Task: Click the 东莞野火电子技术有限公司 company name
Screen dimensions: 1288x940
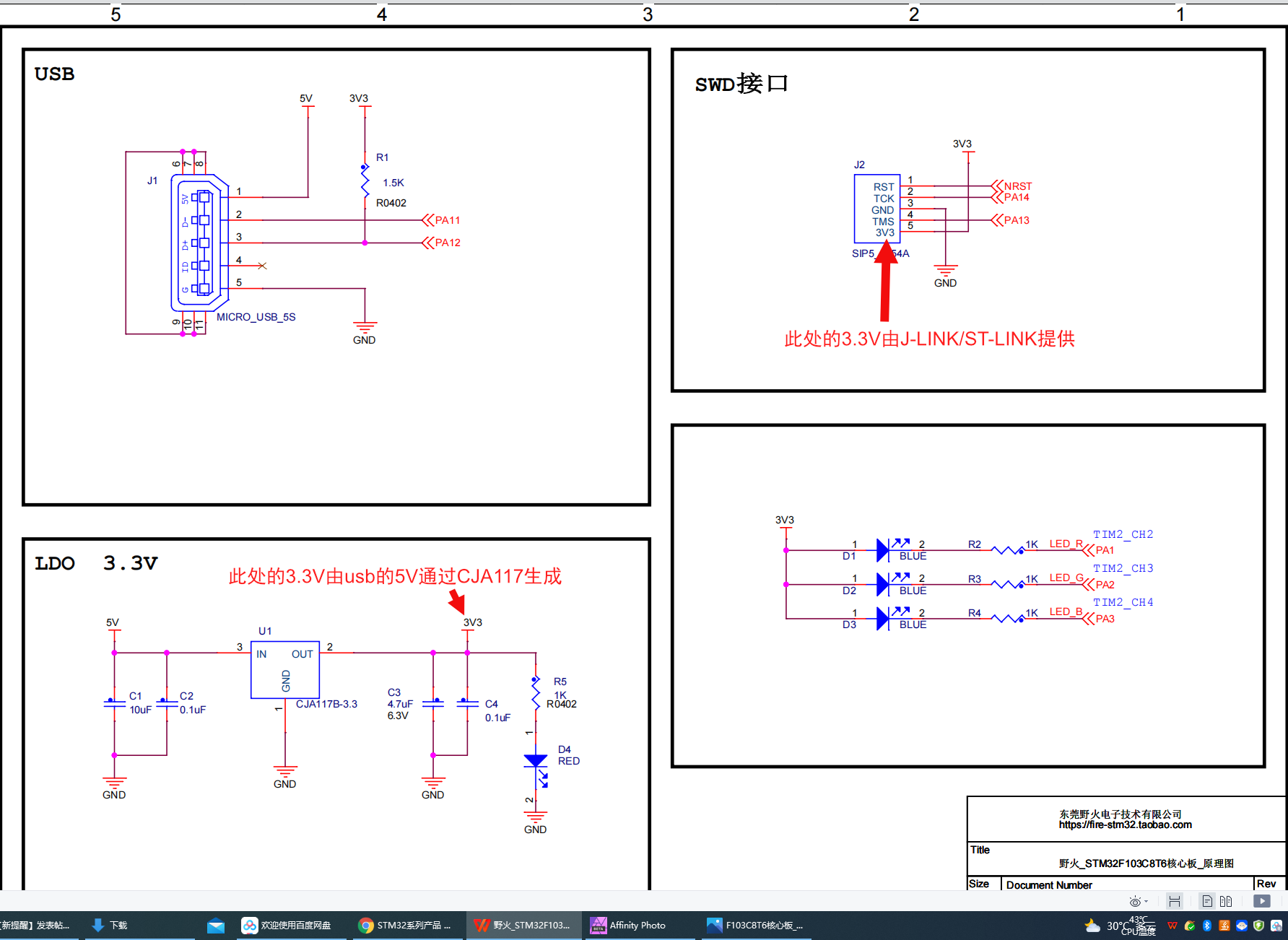Action: coord(1120,814)
